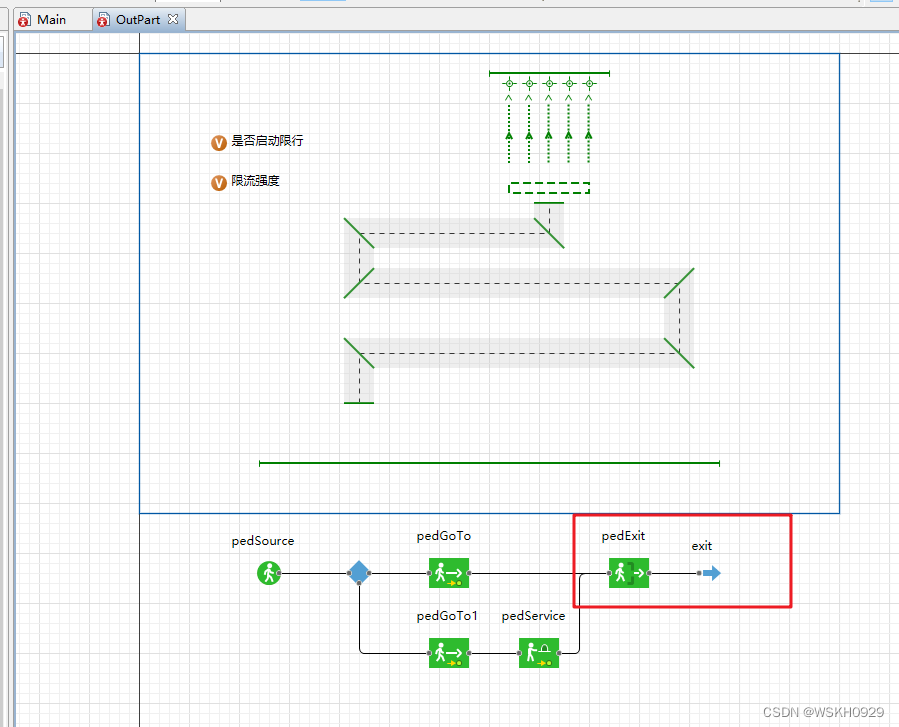
Task: Select the 是否启动限行 variable icon
Action: pos(219,143)
